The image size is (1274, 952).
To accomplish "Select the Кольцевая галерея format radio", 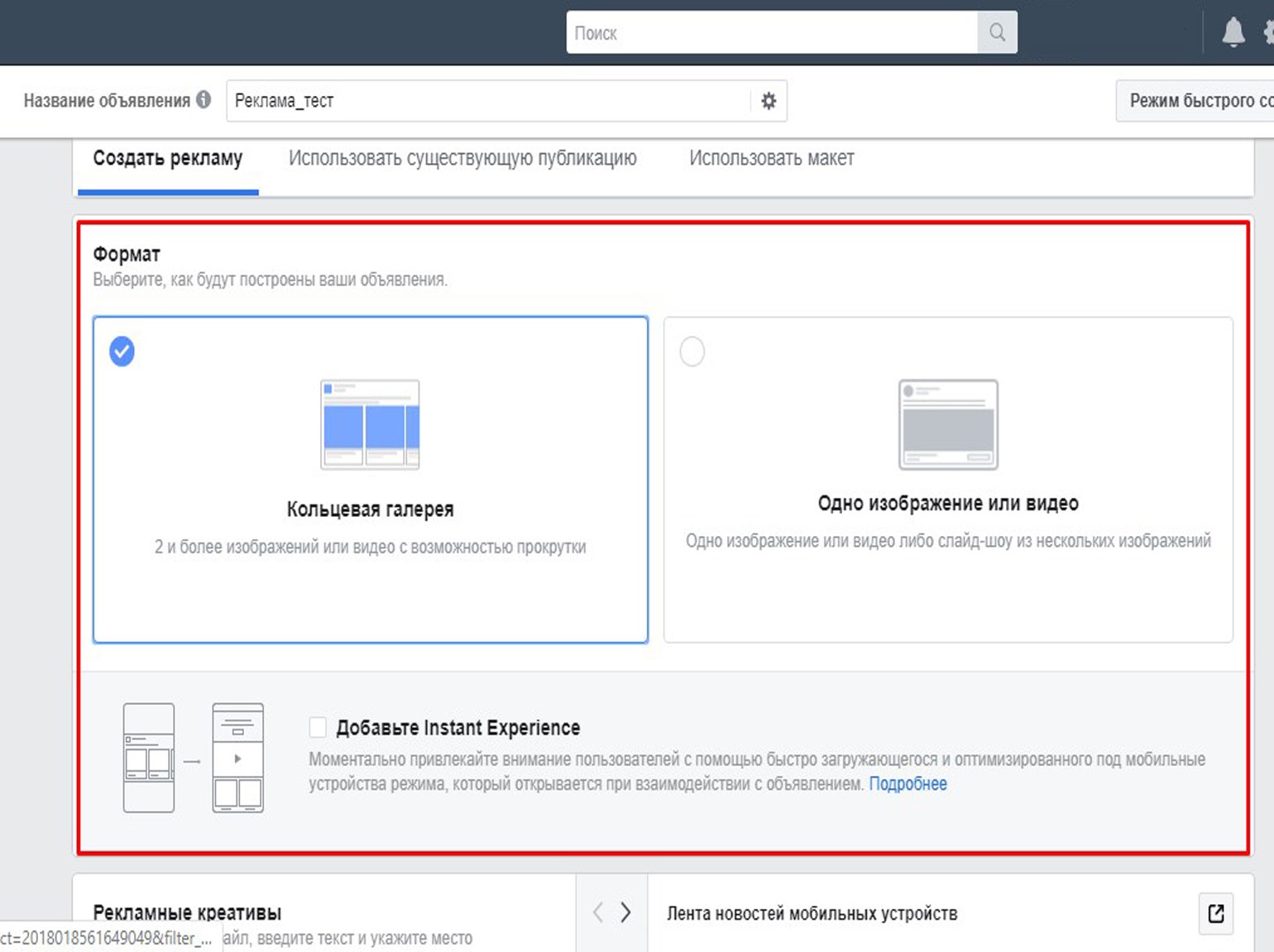I will [x=122, y=352].
